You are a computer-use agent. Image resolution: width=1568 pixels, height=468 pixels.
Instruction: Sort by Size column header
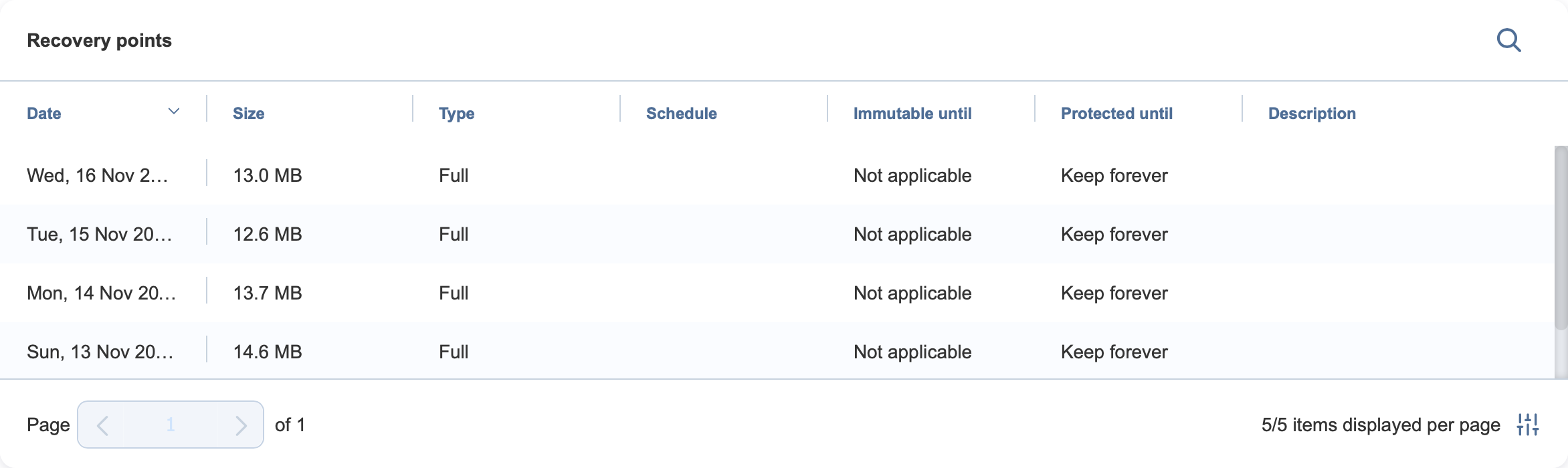pyautogui.click(x=249, y=114)
